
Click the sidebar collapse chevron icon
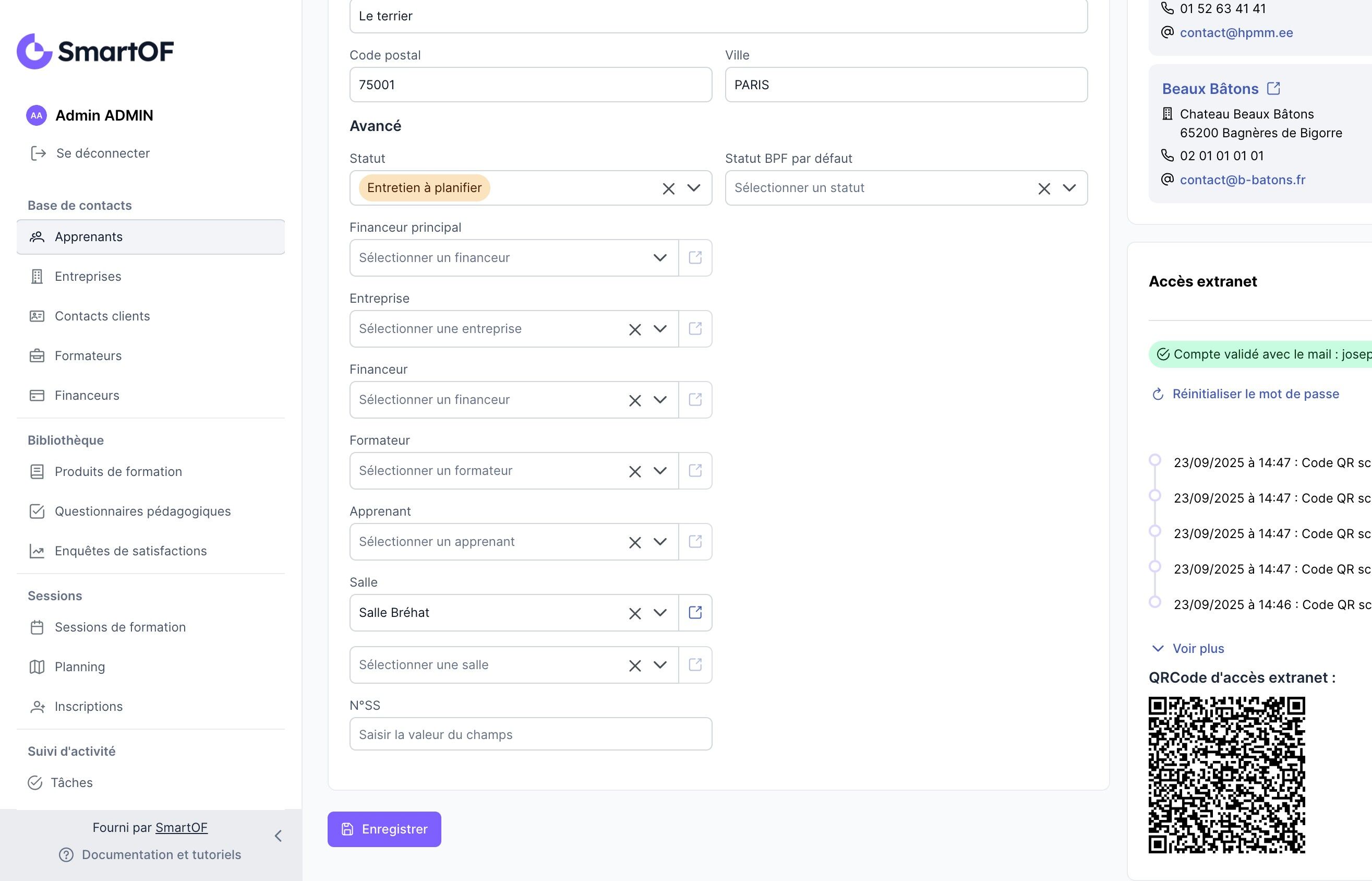pos(279,836)
